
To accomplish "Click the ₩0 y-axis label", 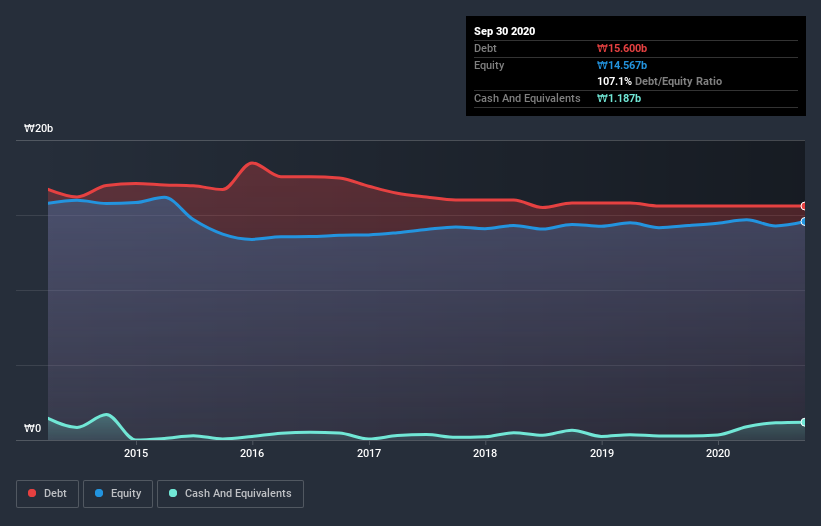I will pos(32,428).
